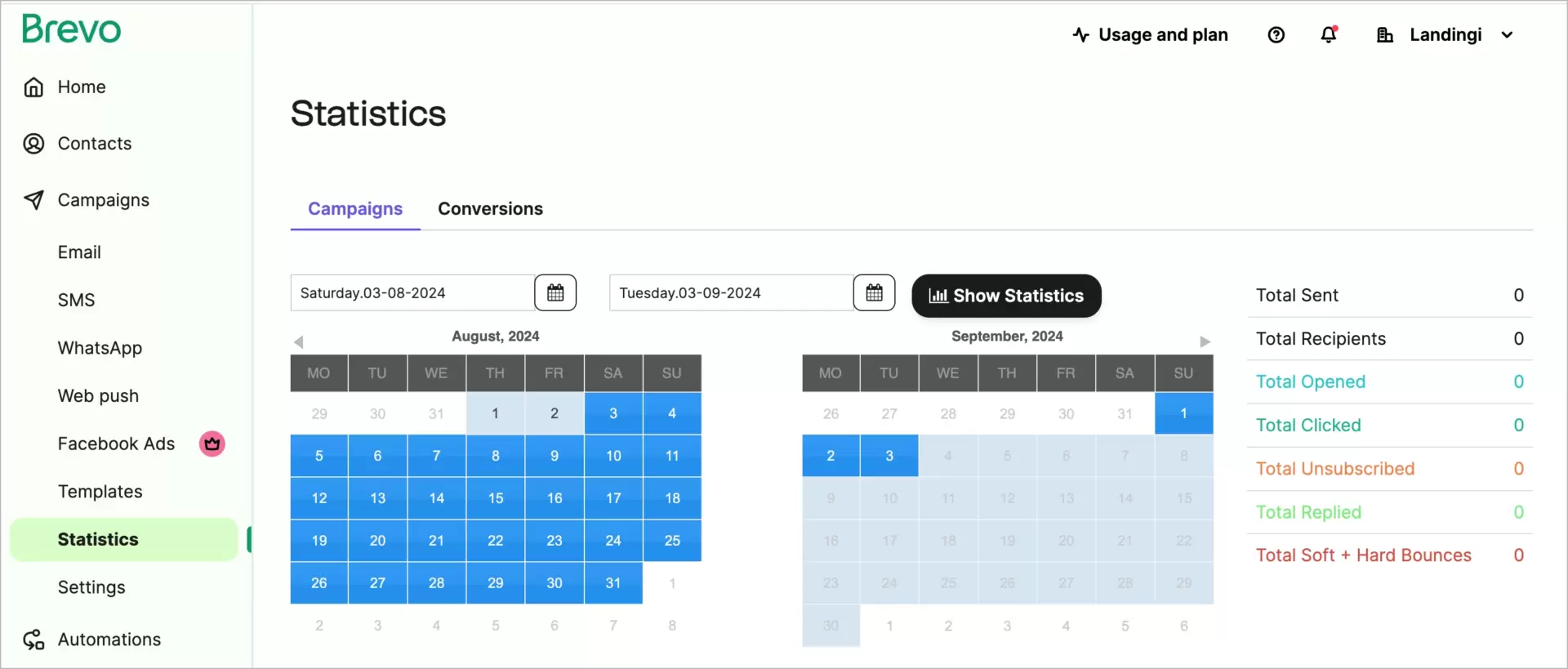Viewport: 1568px width, 669px height.
Task: Switch to the Conversions tab
Action: coord(490,209)
